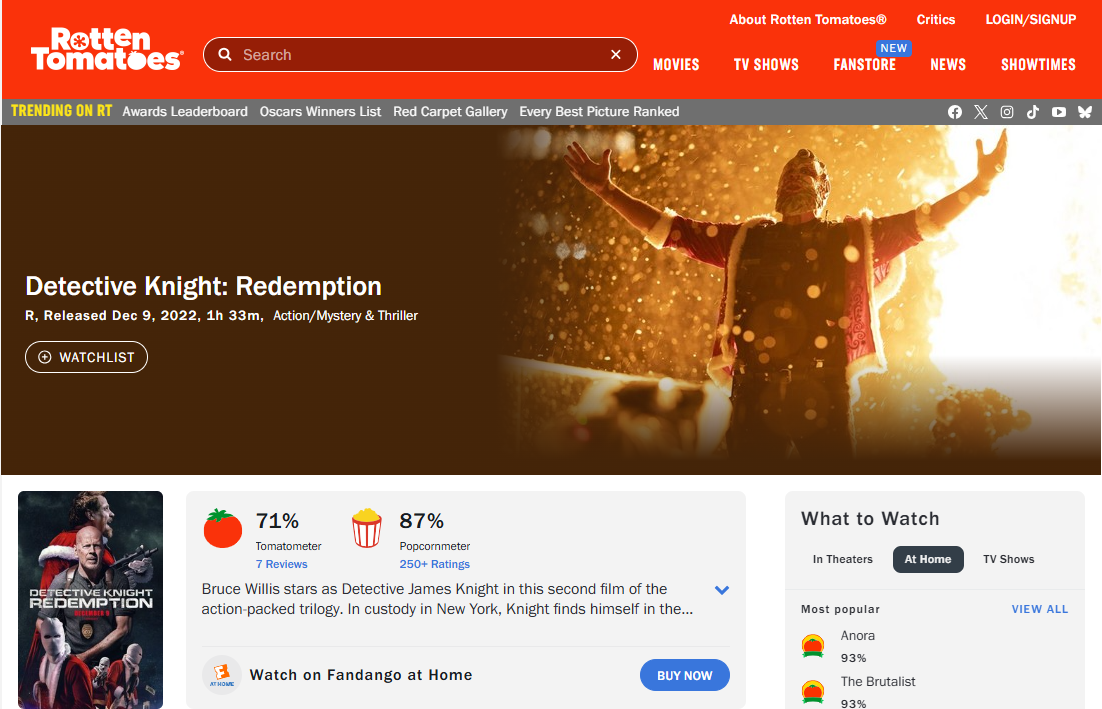Viewport: 1102px width, 709px height.
Task: Open the TV SHOWS navigation menu
Action: click(766, 64)
